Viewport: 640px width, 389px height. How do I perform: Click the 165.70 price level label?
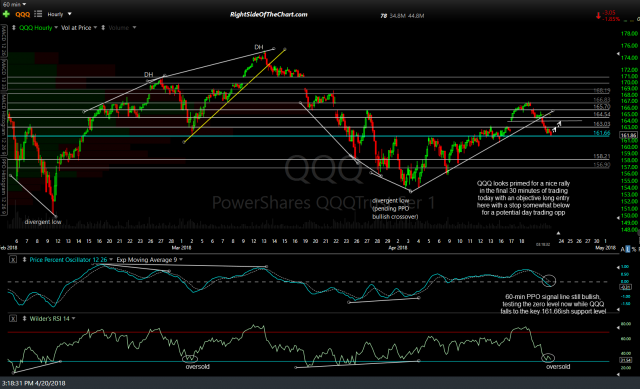pos(602,107)
